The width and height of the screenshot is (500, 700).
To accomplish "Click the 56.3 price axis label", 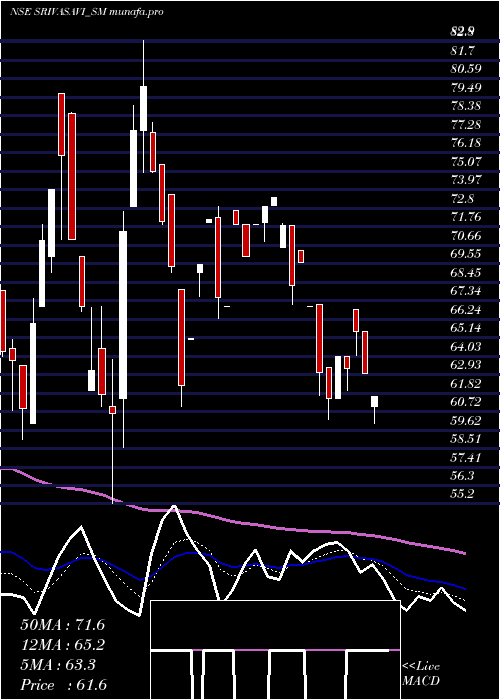I will [462, 476].
